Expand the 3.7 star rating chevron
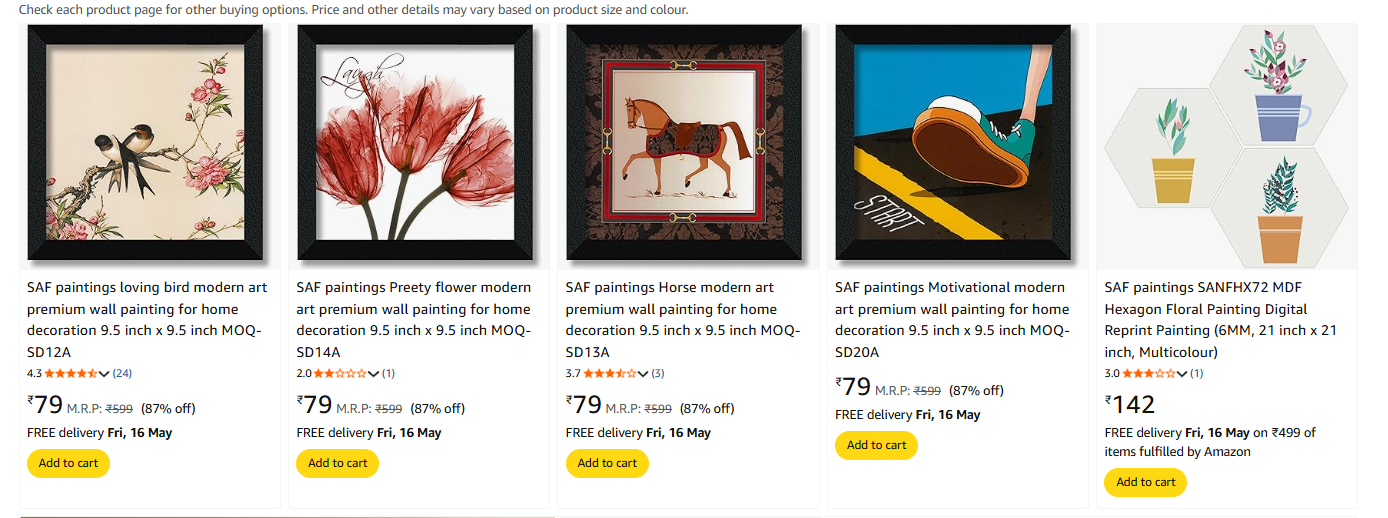Screen dimensions: 1388x518 pyautogui.click(x=643, y=374)
